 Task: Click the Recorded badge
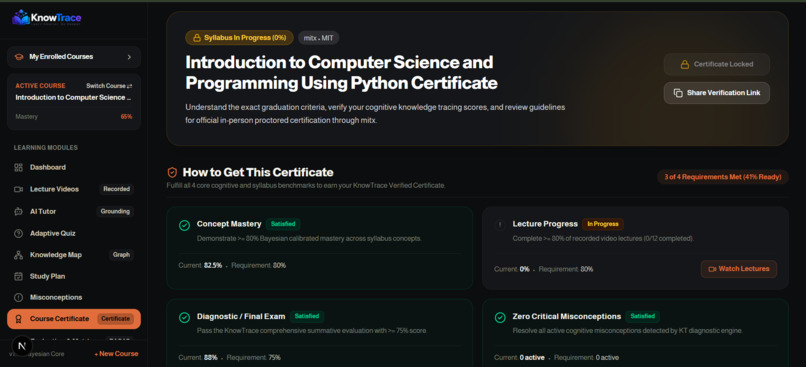click(x=116, y=189)
